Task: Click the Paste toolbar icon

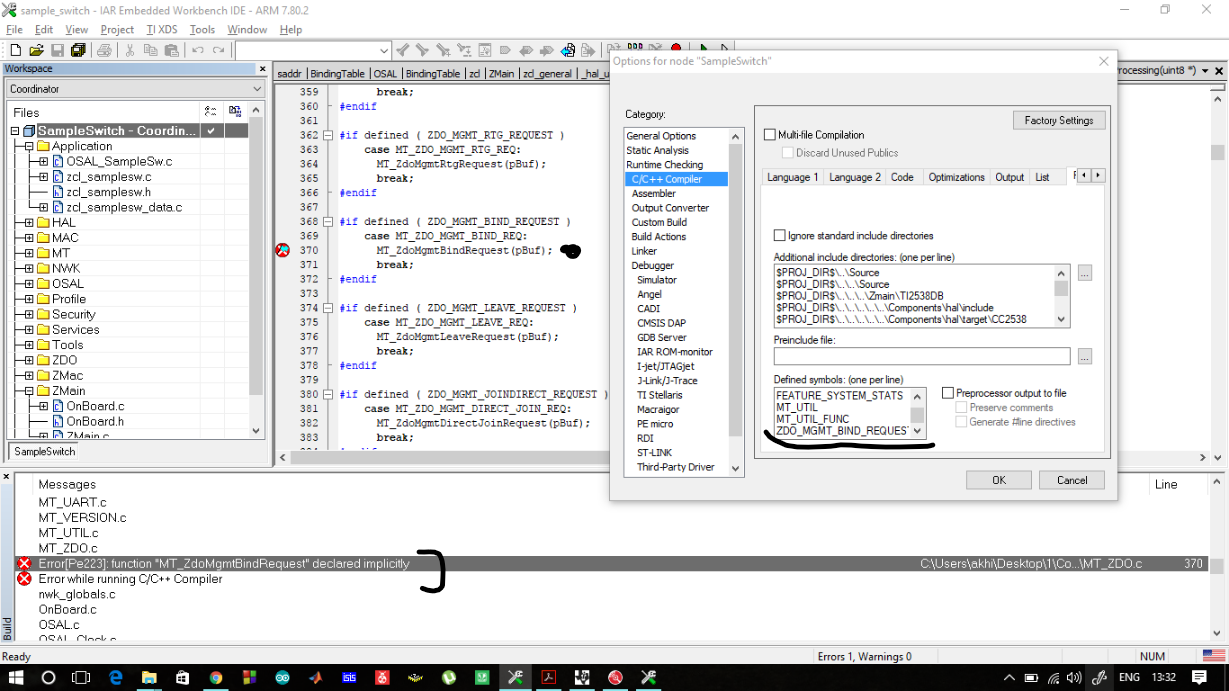Action: [x=171, y=50]
